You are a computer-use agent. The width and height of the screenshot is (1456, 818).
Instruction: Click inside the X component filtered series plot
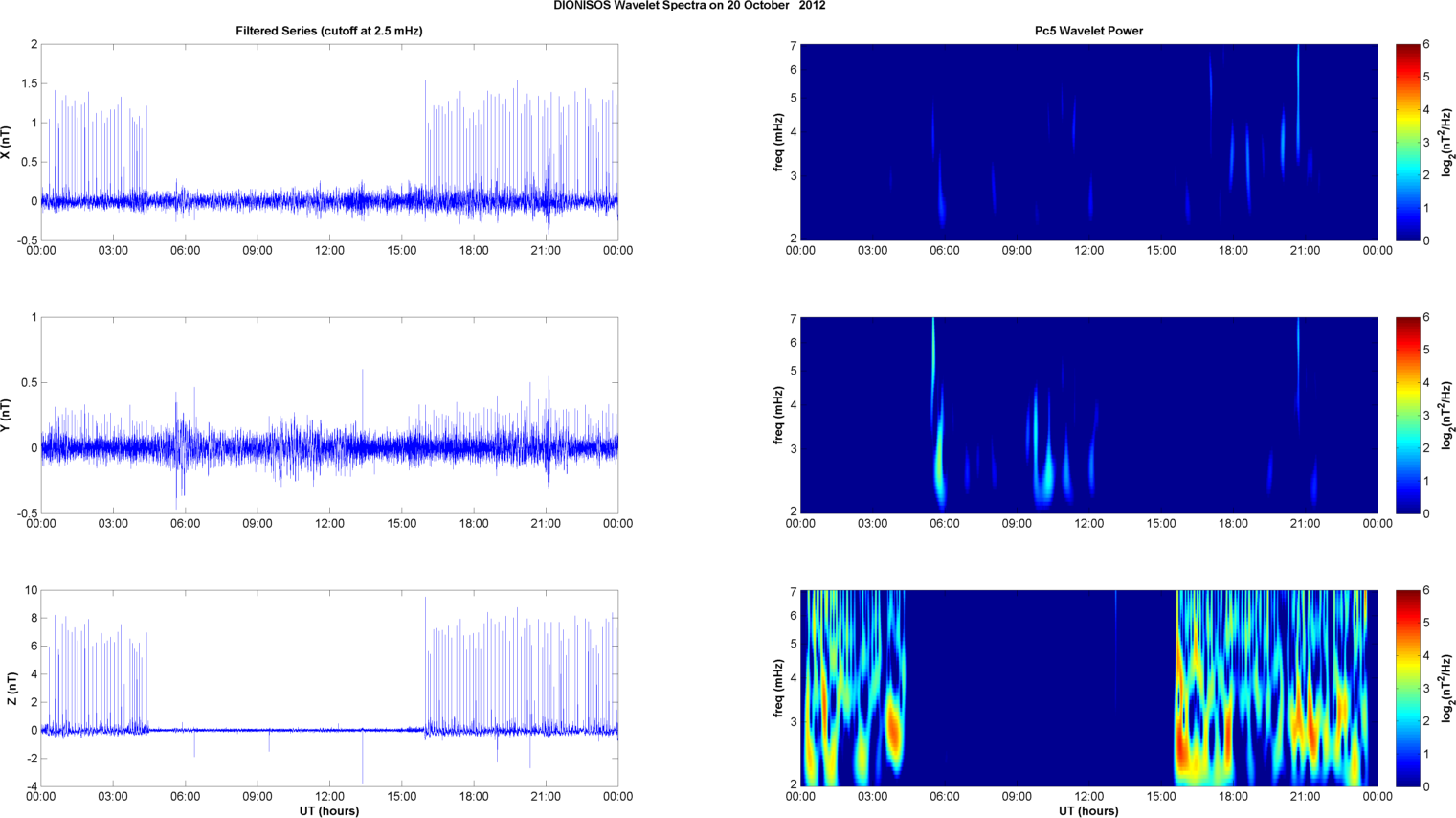coord(329,143)
